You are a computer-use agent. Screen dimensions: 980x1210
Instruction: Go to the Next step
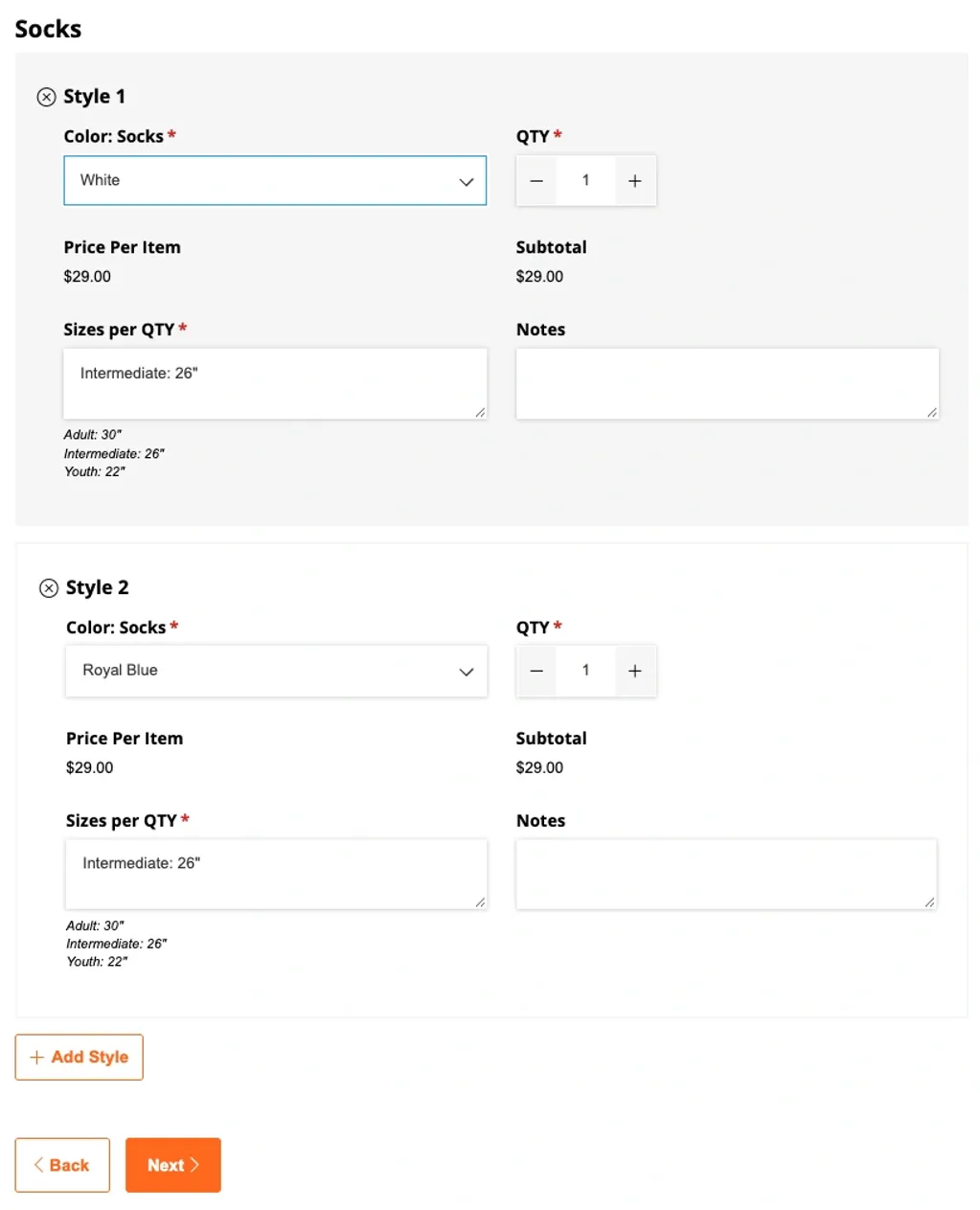click(x=173, y=1165)
